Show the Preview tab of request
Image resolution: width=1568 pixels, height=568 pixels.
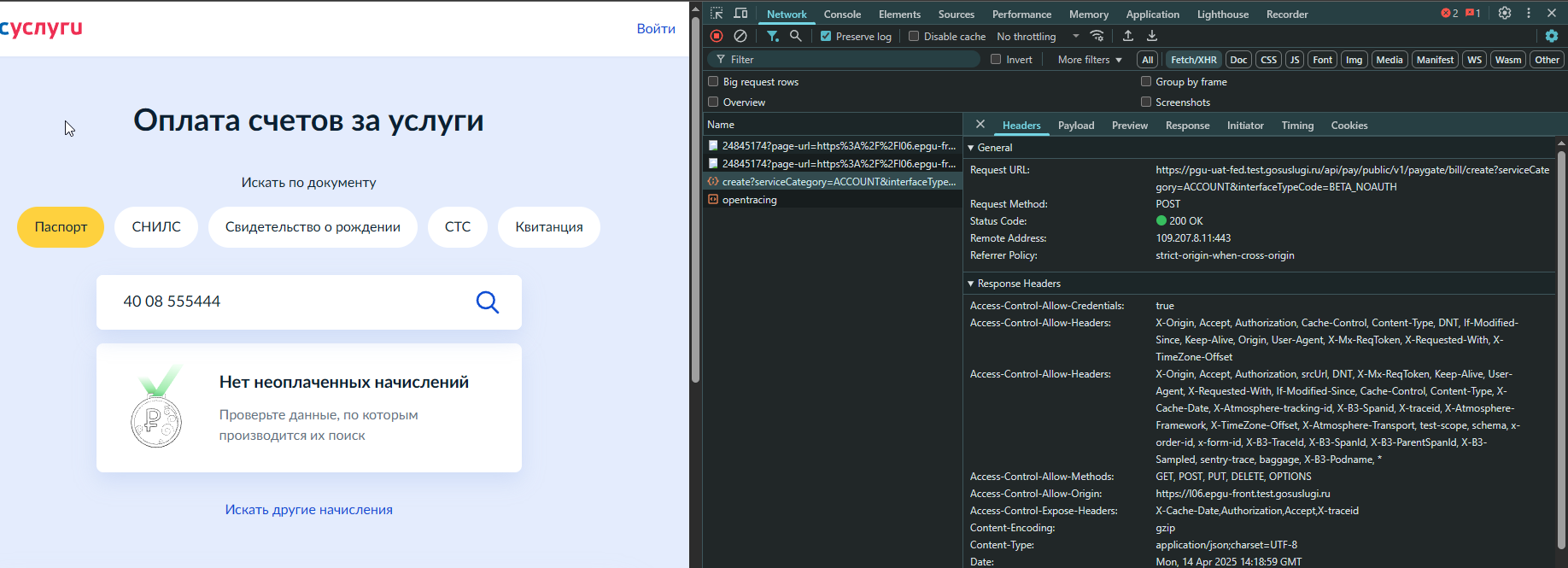tap(1129, 125)
